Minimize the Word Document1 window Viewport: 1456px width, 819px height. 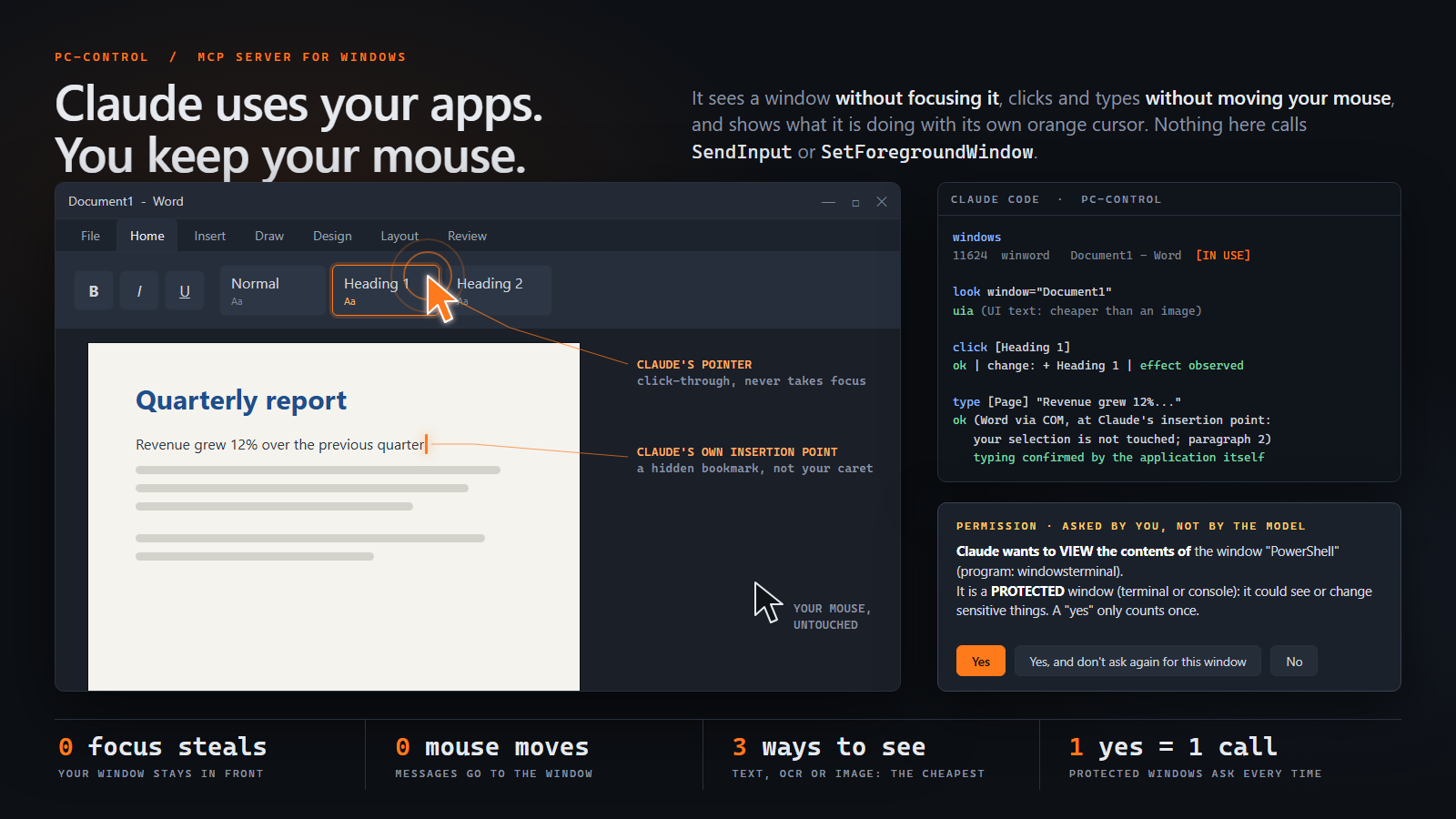coord(828,202)
